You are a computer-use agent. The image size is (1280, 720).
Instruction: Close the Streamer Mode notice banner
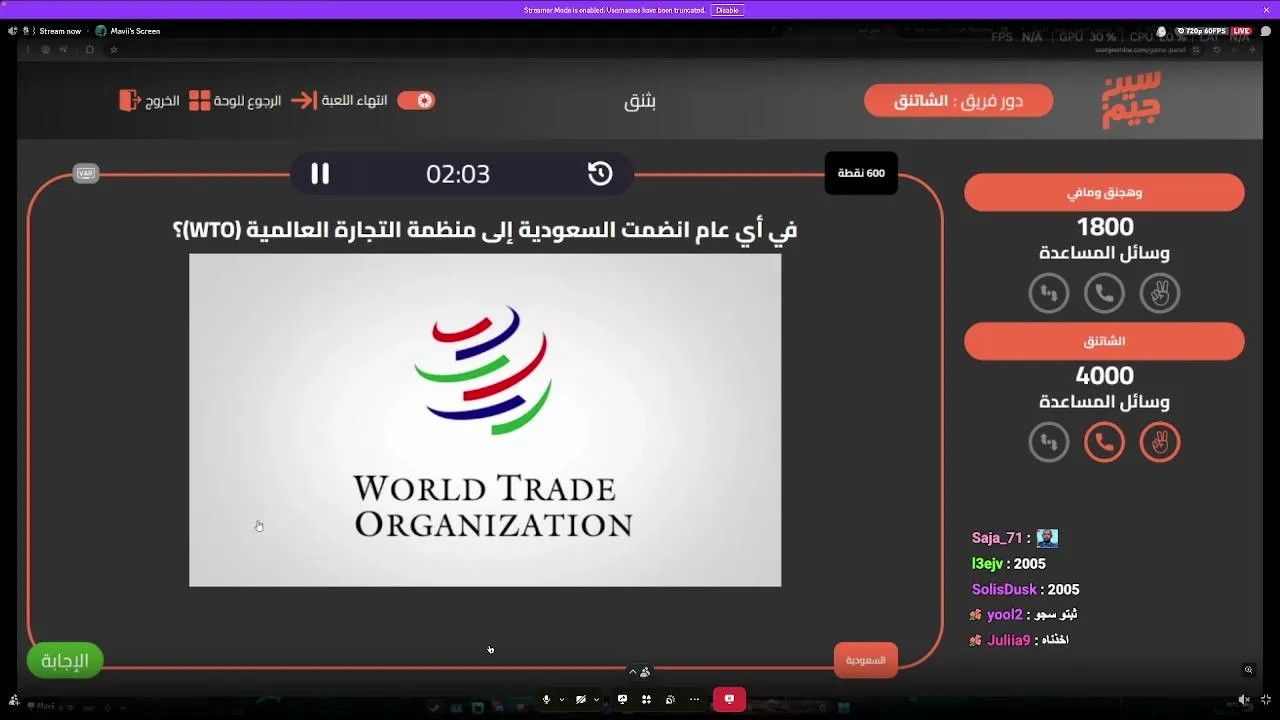(1266, 10)
